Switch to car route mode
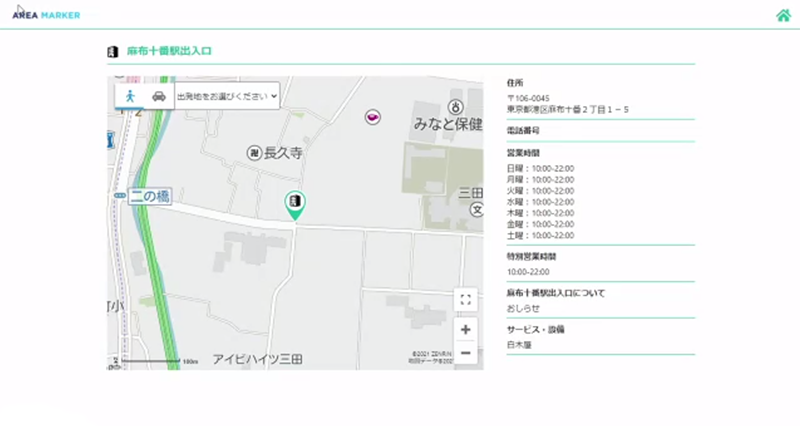This screenshot has width=800, height=426. click(x=158, y=96)
